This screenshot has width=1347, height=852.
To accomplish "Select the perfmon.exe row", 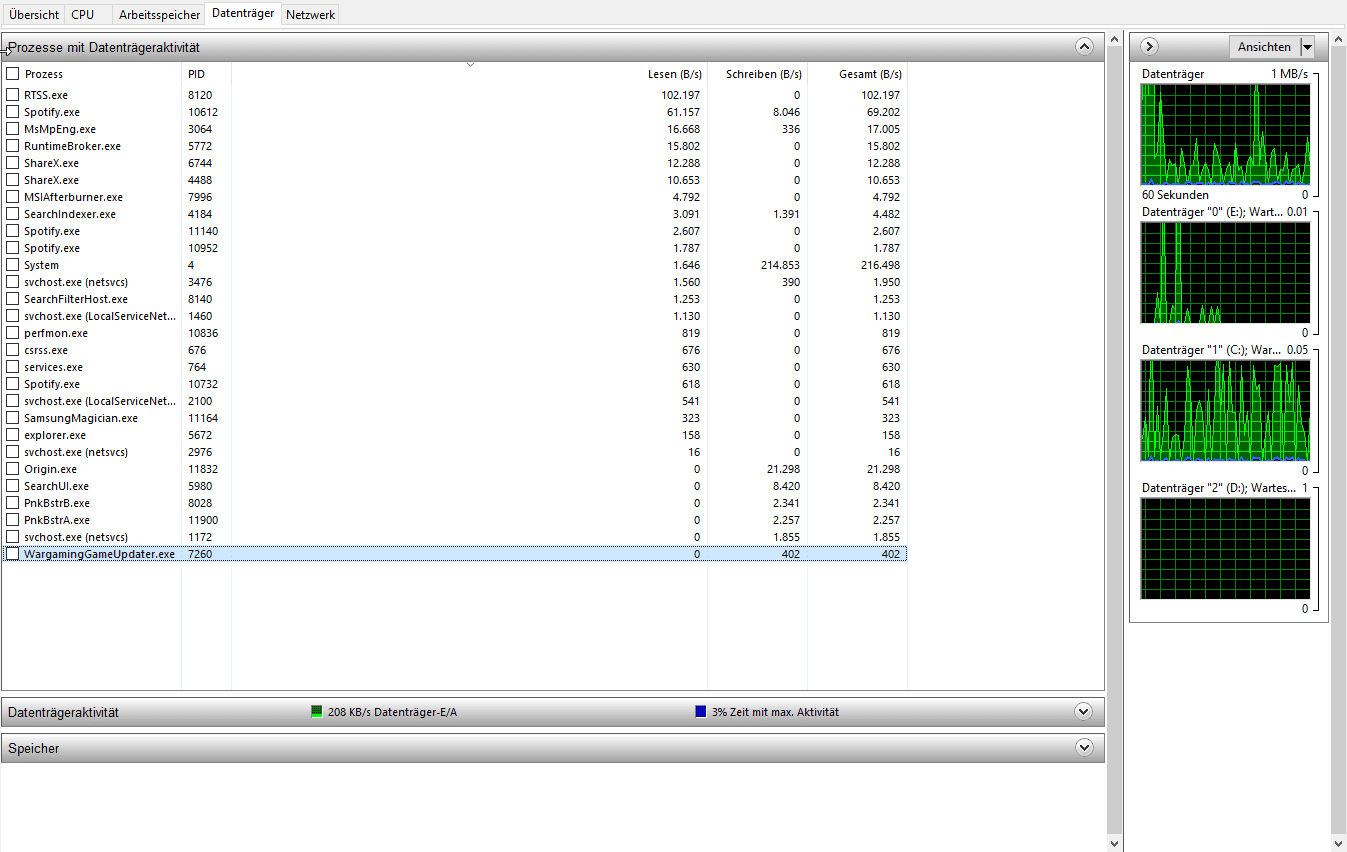I will tap(454, 333).
